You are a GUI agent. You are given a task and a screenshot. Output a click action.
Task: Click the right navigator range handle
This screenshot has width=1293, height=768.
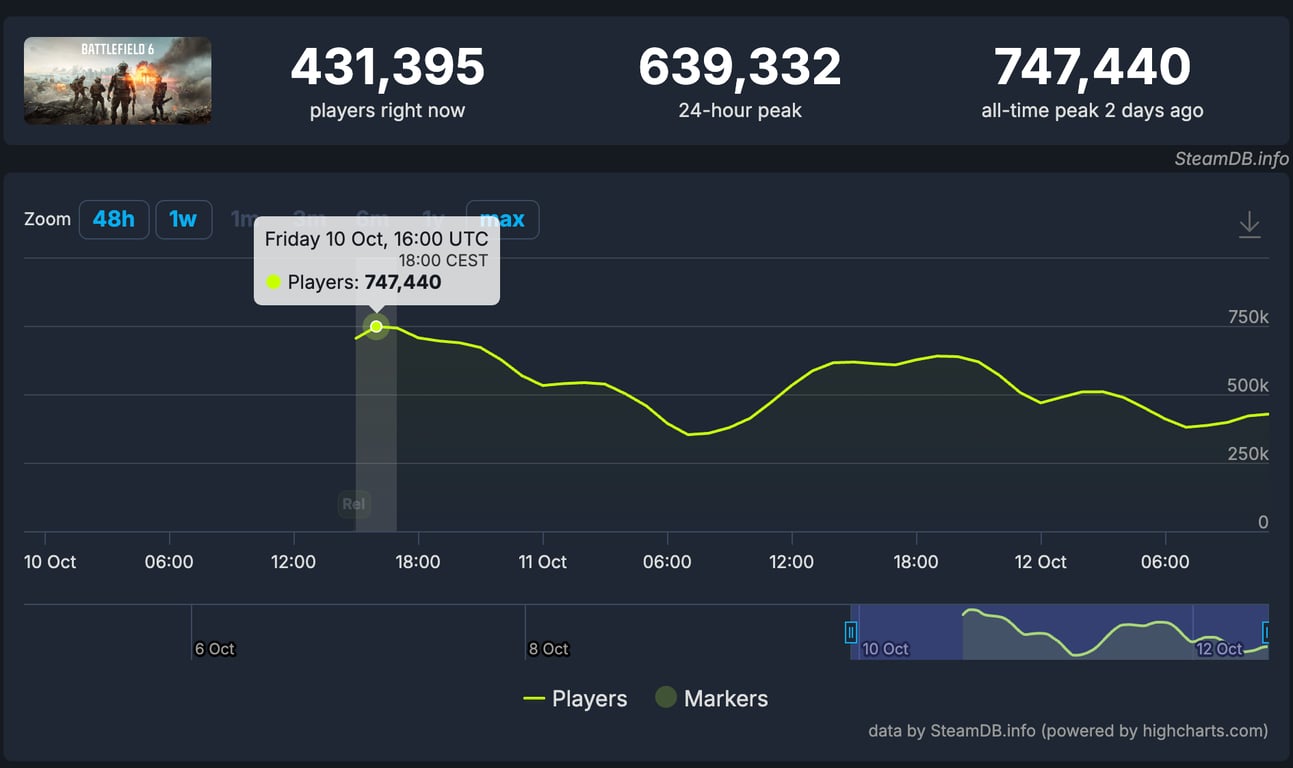1266,632
